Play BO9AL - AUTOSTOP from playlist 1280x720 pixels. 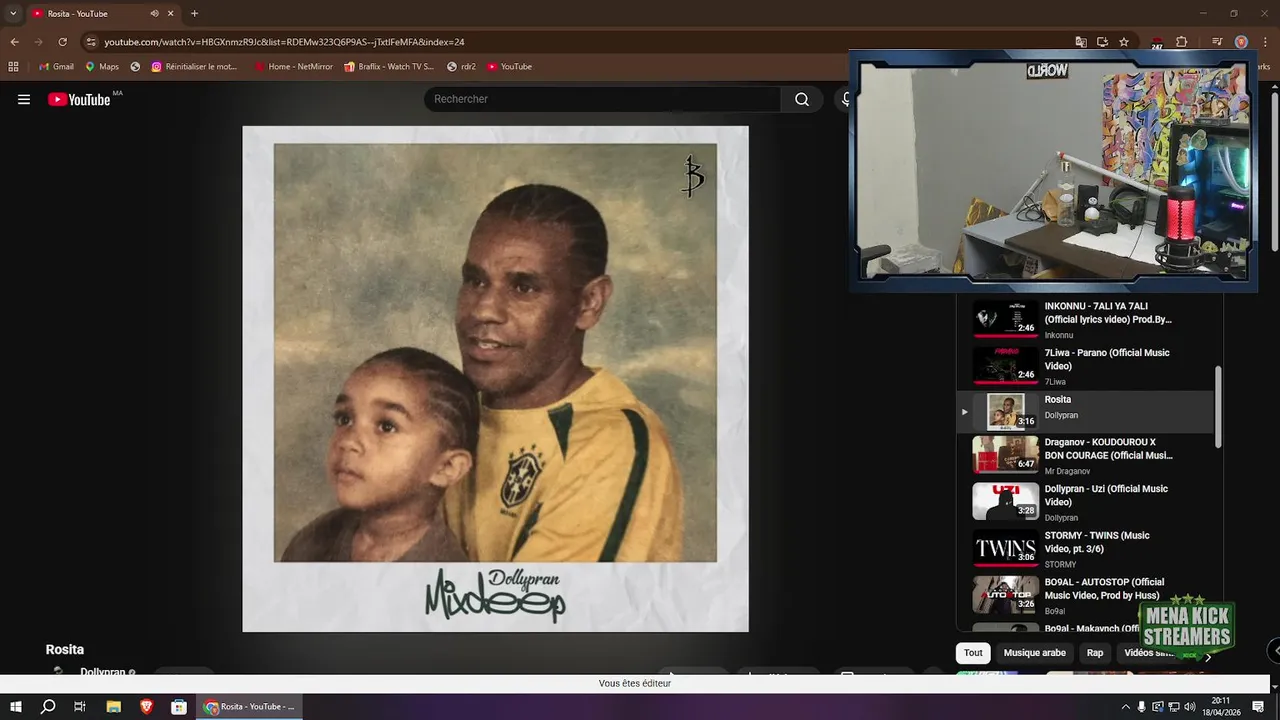click(x=1085, y=595)
